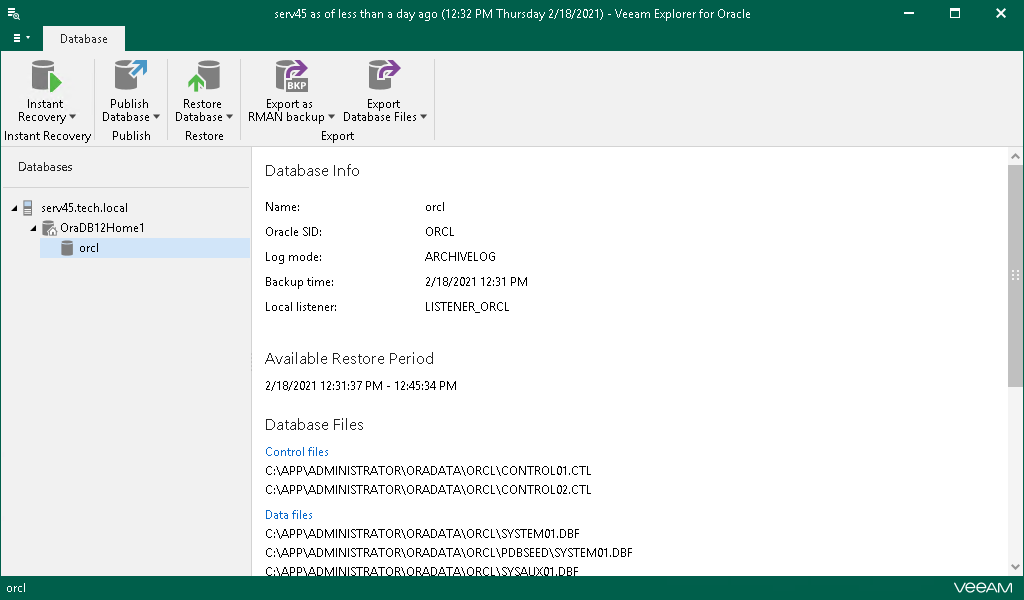The width and height of the screenshot is (1024, 600).
Task: Click the orcl database cylinder icon
Action: [x=67, y=248]
